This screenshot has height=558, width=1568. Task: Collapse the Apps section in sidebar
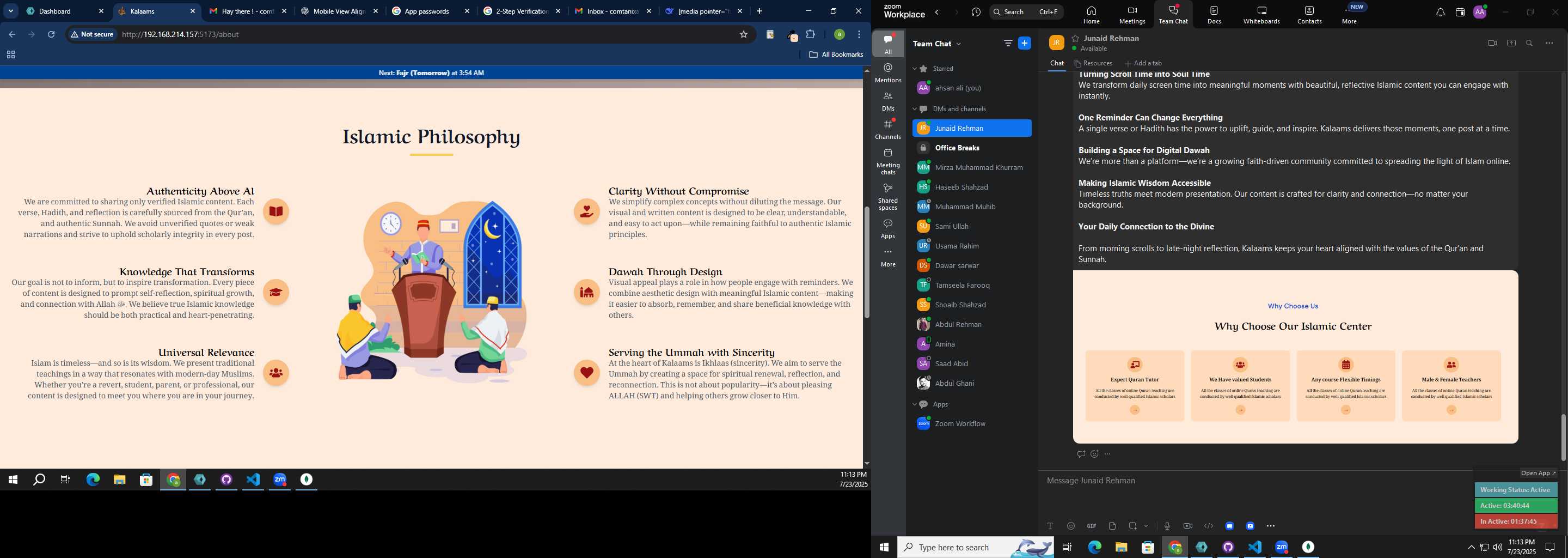point(914,404)
